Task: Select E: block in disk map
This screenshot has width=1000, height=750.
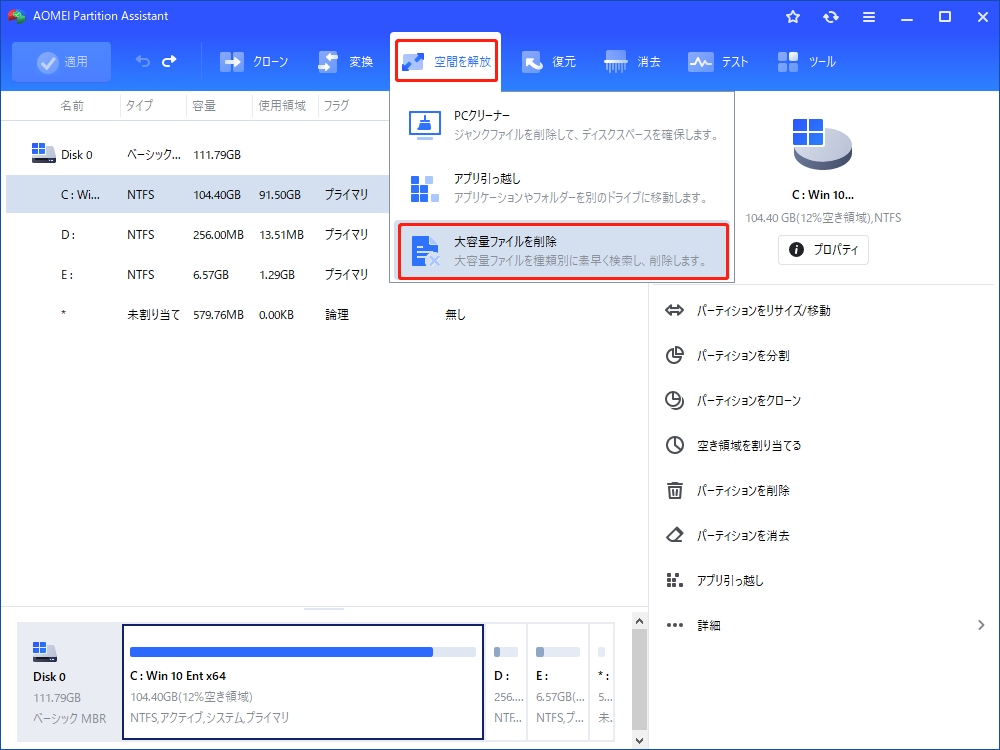Action: click(559, 682)
